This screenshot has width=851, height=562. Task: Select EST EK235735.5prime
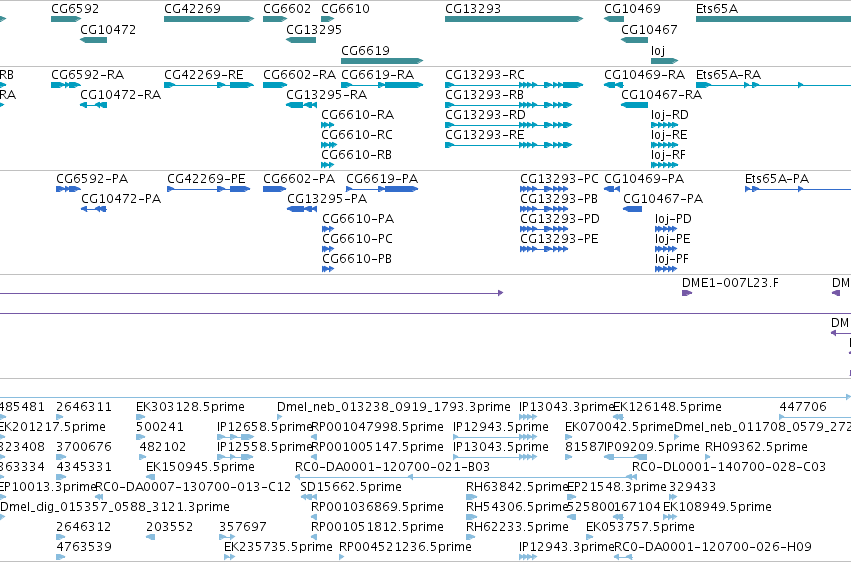click(278, 547)
